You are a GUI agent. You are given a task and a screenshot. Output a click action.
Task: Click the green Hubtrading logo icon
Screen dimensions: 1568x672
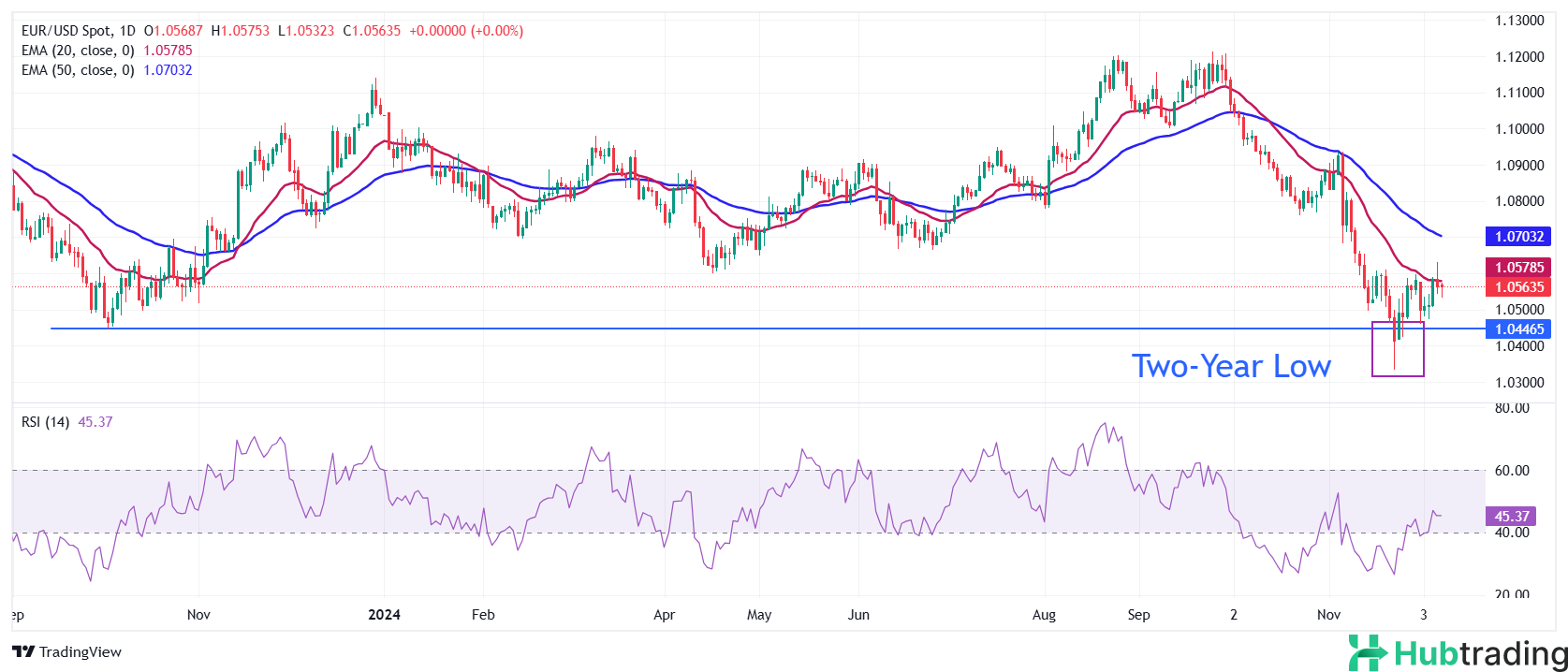1368,652
